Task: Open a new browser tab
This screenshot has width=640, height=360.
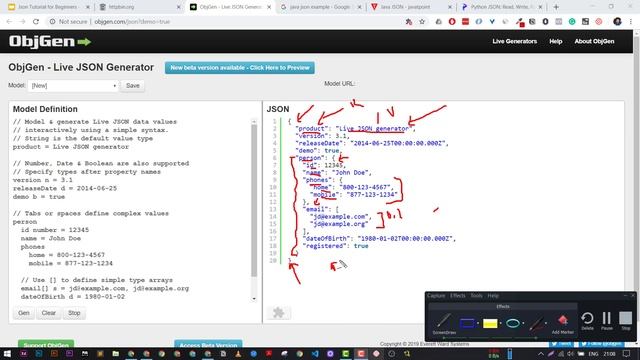Action: 556,7
